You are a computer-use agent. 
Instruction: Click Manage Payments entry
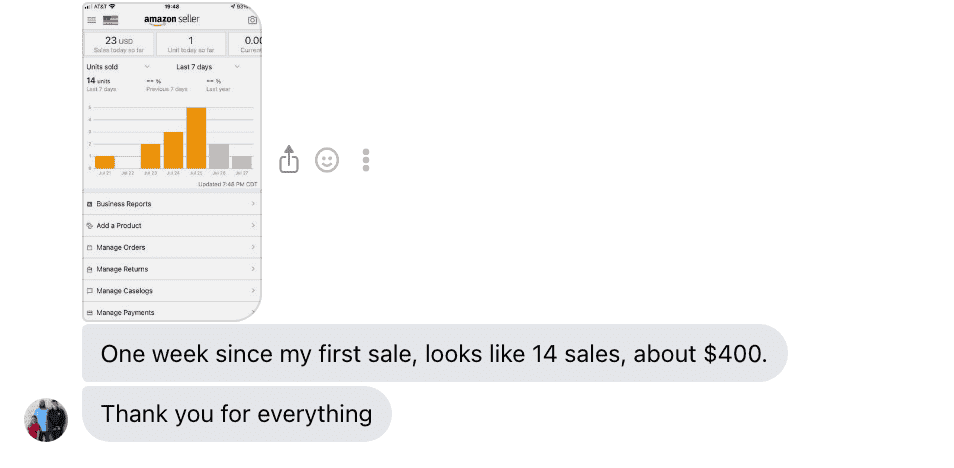[x=170, y=312]
